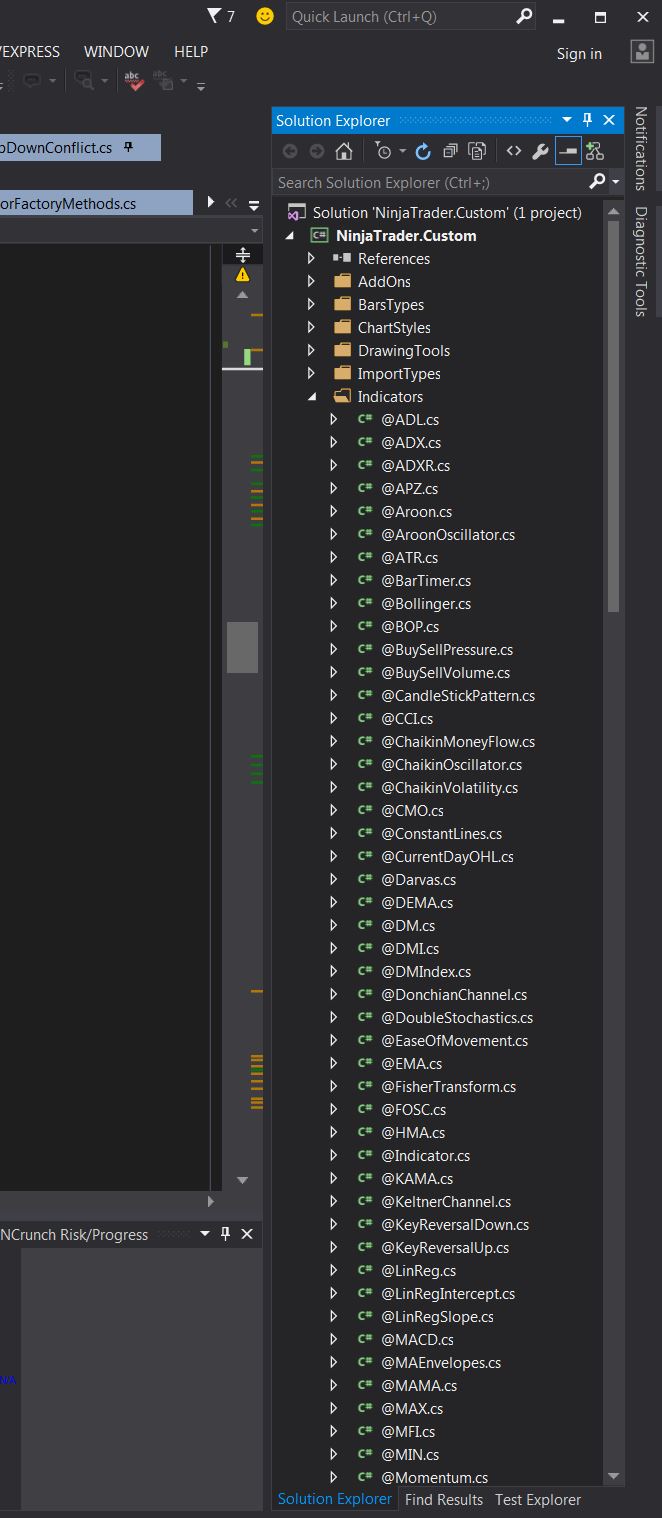This screenshot has height=1518, width=662.
Task: Expand the ChartStyles folder
Action: 311,328
